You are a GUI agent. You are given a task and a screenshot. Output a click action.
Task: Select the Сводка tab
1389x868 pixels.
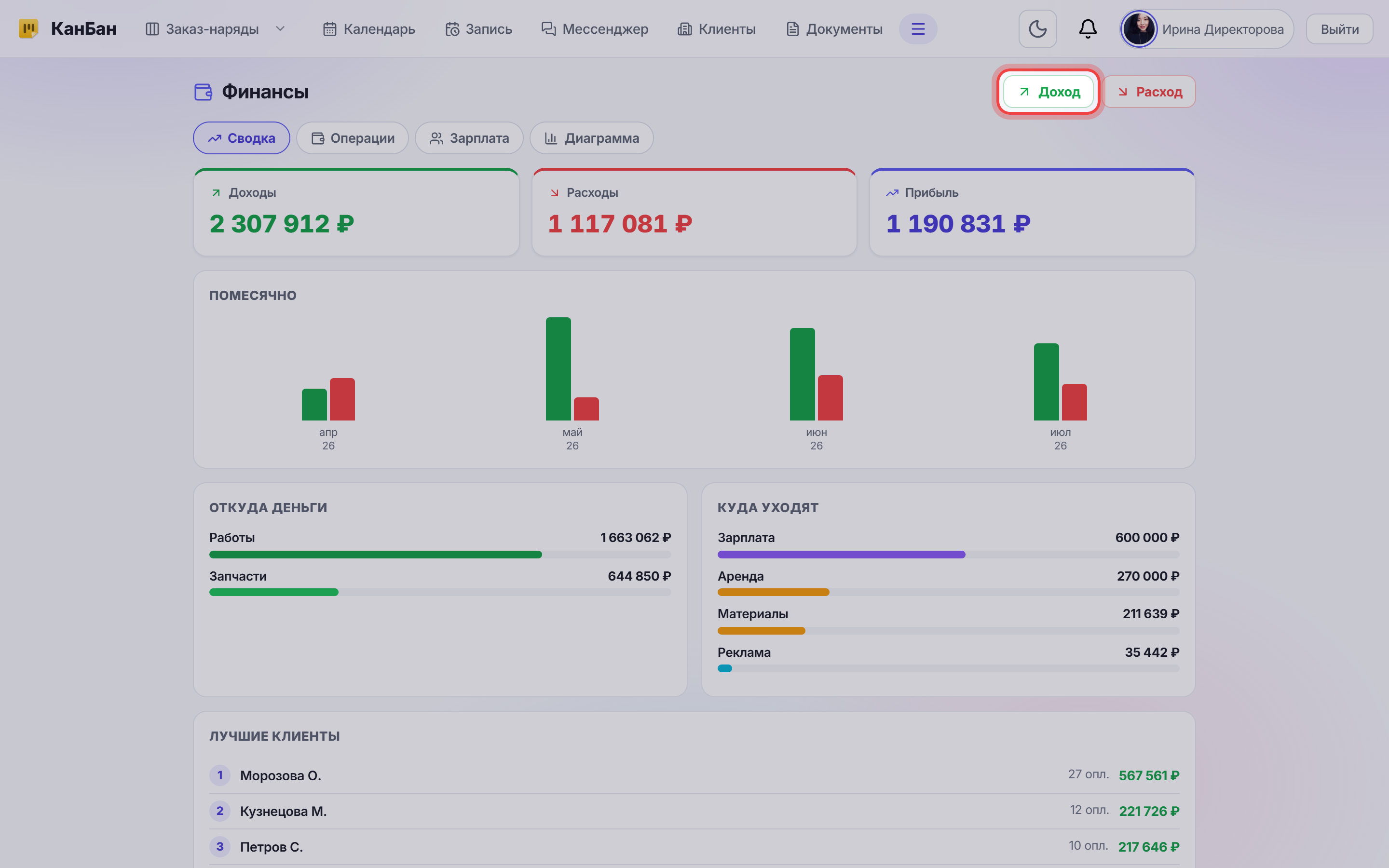coord(241,138)
